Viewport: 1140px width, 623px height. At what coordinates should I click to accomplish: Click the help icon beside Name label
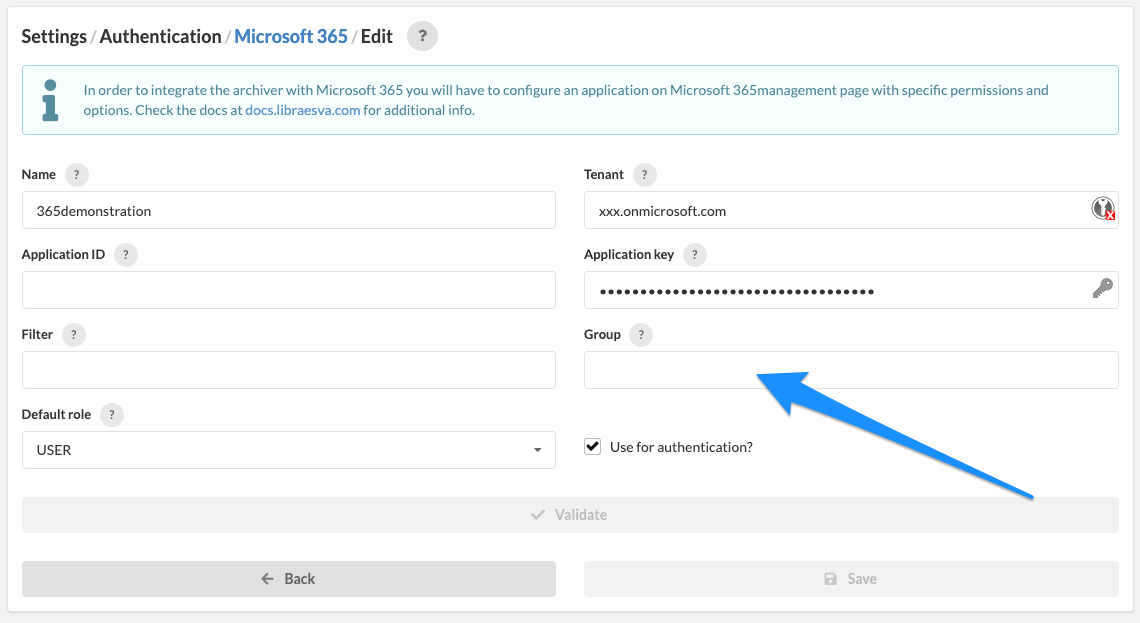[x=76, y=174]
